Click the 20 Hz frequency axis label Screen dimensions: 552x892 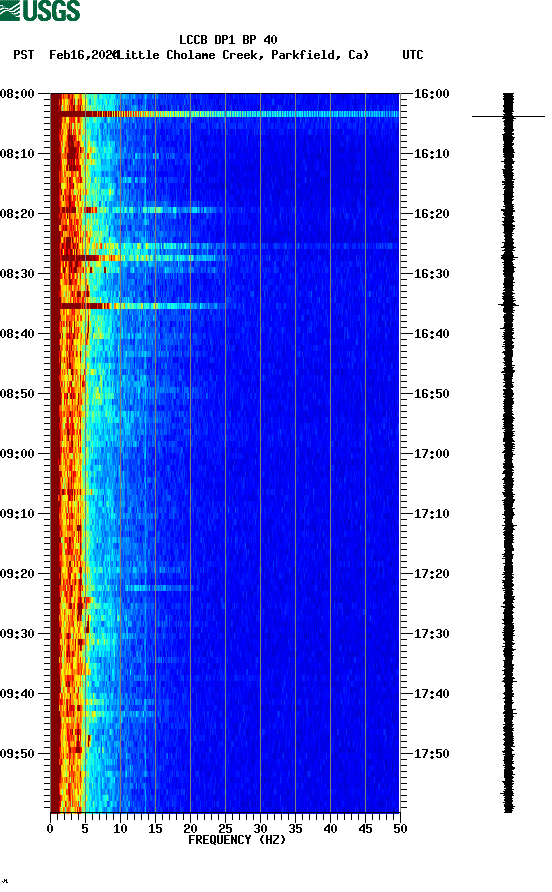pos(190,829)
